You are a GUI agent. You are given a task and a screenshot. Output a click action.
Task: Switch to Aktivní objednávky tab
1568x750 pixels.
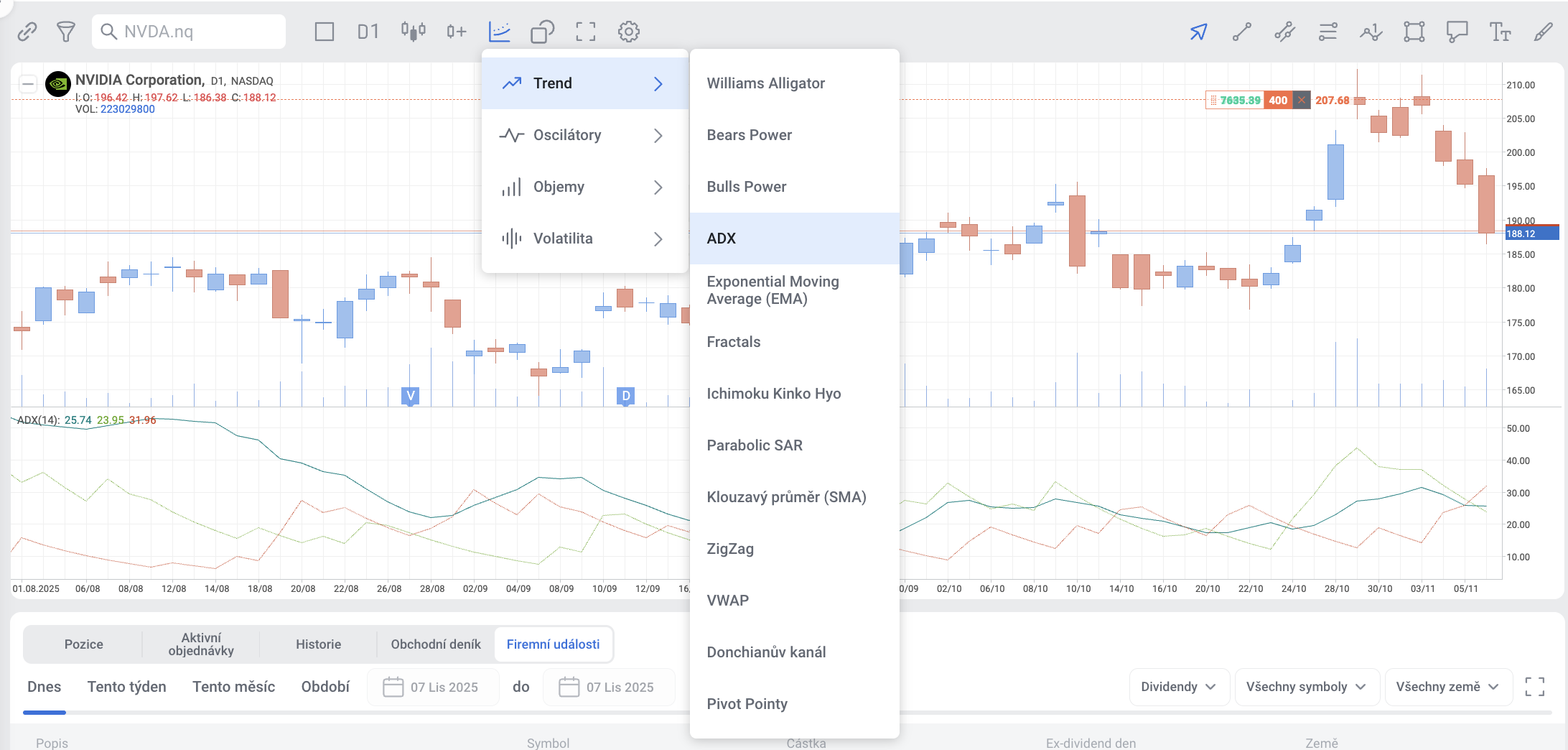pos(201,644)
